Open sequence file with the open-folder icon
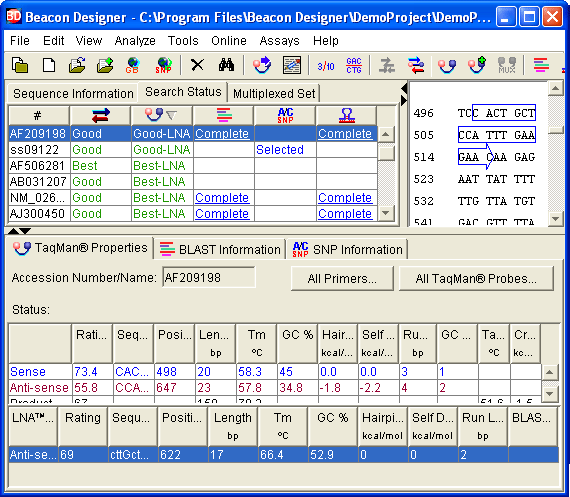570x497 pixels. coord(77,65)
